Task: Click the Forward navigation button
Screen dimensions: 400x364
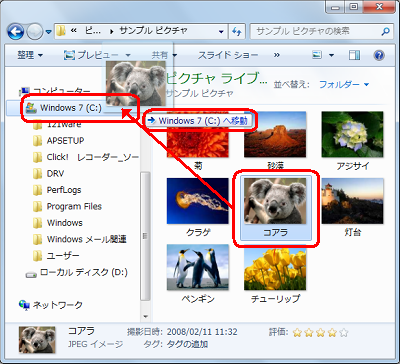Action: 34,32
